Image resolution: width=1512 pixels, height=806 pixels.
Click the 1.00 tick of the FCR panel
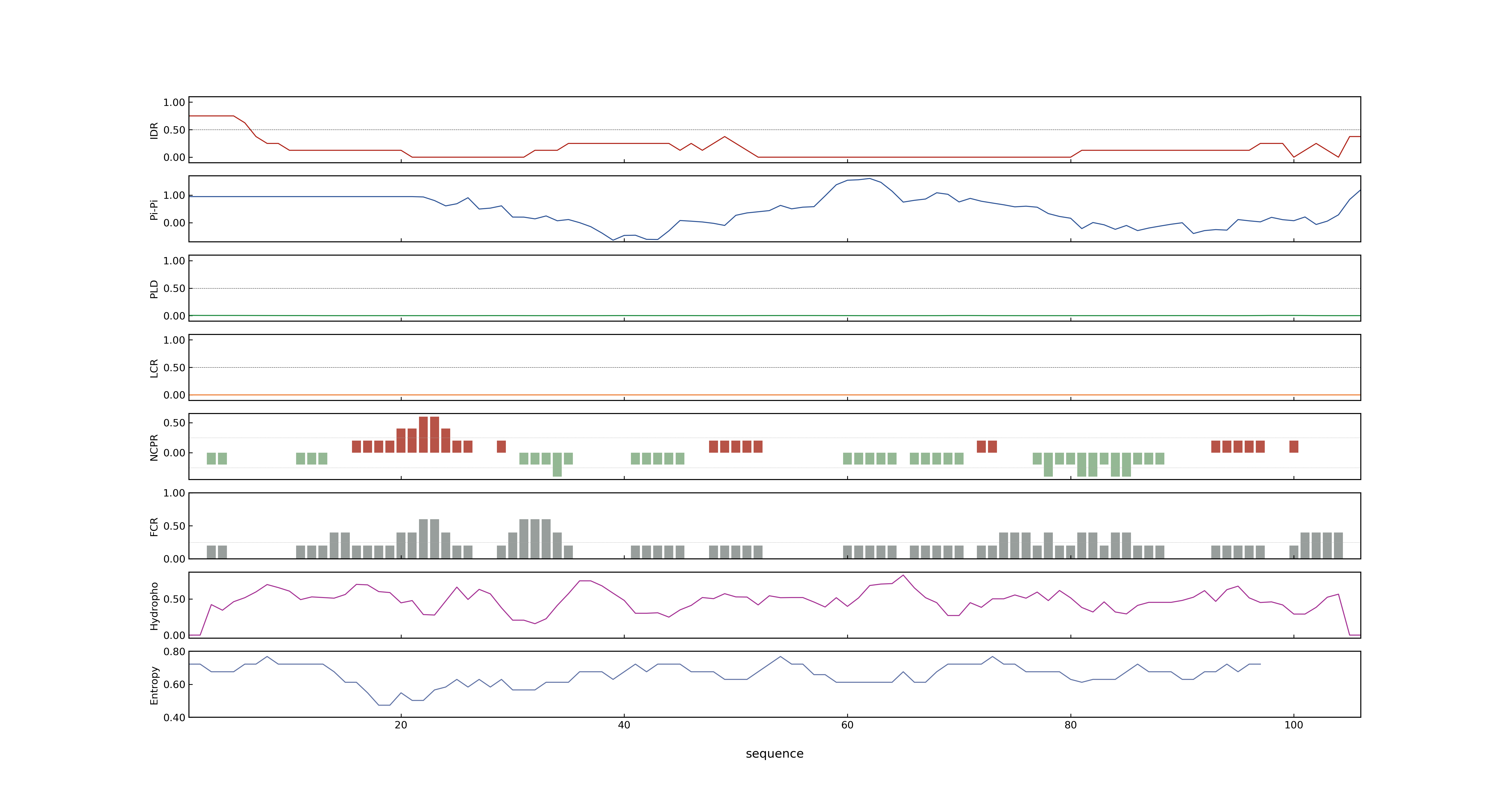click(174, 493)
